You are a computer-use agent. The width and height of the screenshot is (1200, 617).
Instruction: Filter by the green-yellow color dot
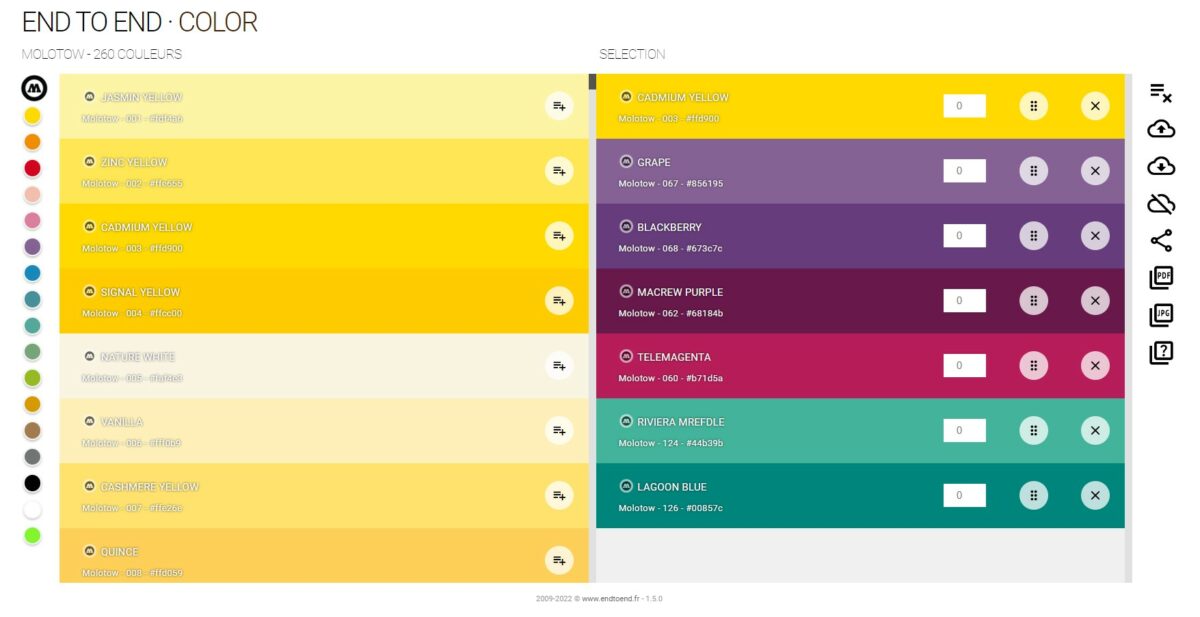(32, 378)
